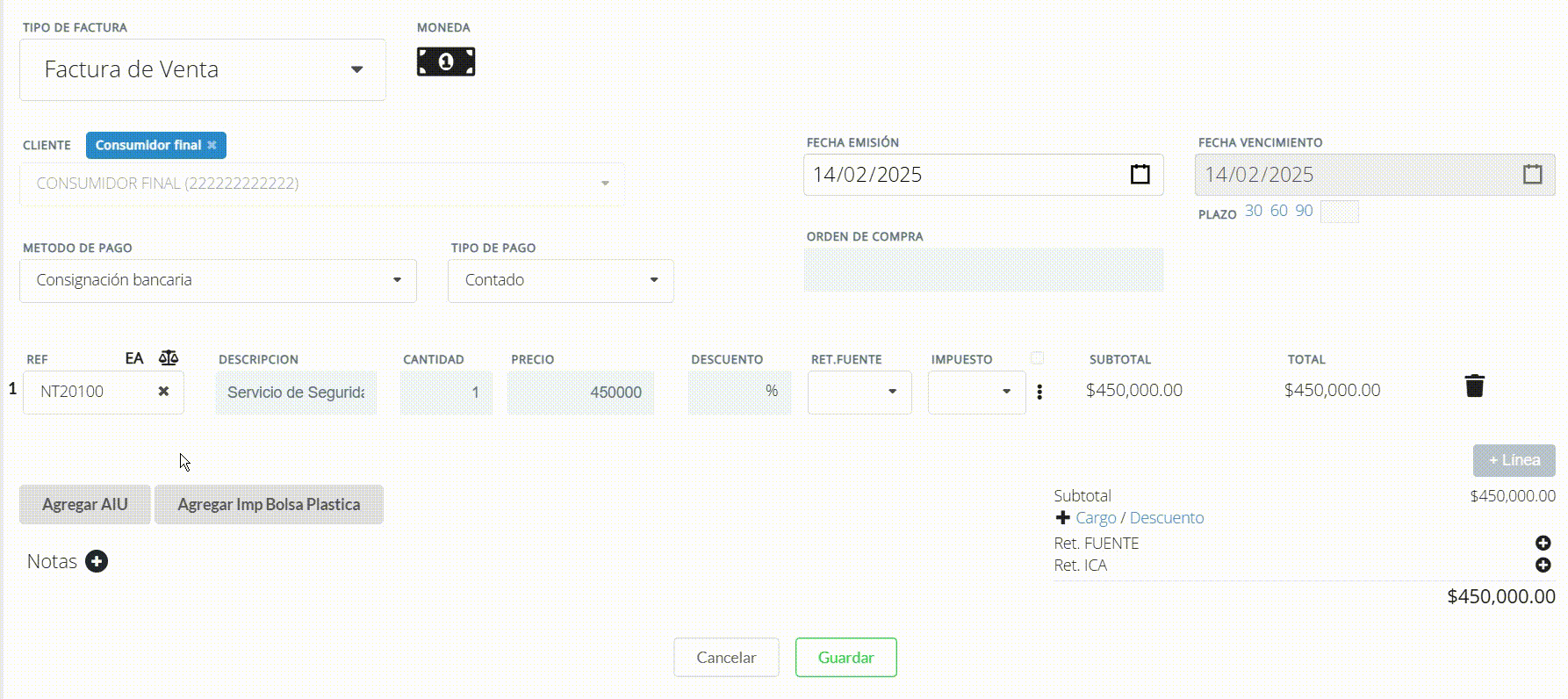Viewport: 1568px width, 699px height.
Task: Delete the invoice line with the trash icon
Action: click(1474, 386)
